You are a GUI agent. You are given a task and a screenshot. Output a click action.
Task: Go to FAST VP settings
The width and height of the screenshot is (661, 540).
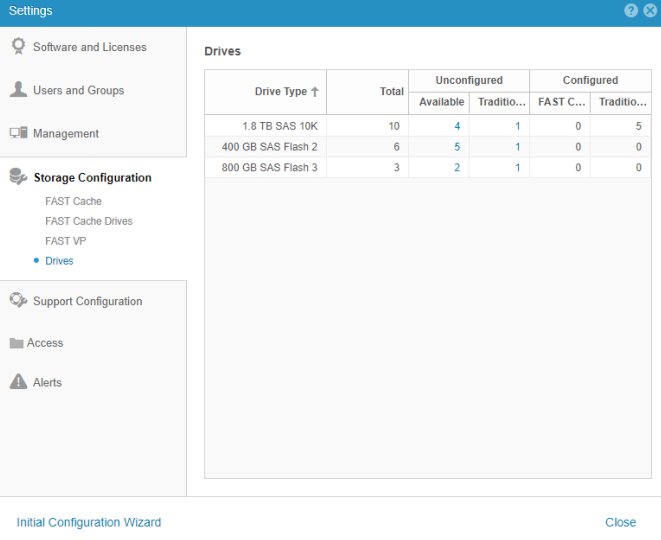(x=65, y=241)
